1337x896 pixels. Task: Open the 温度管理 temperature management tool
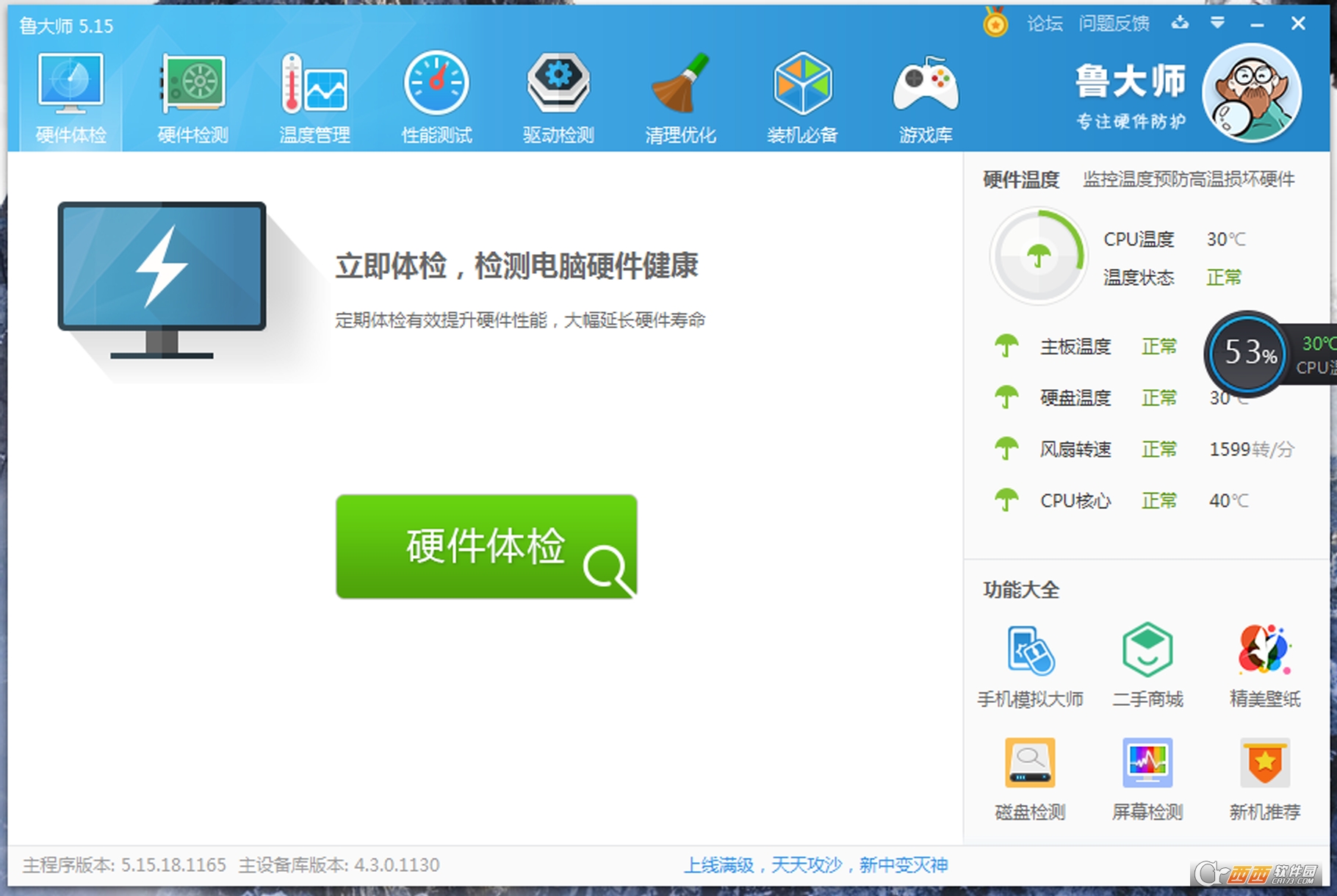click(x=314, y=95)
